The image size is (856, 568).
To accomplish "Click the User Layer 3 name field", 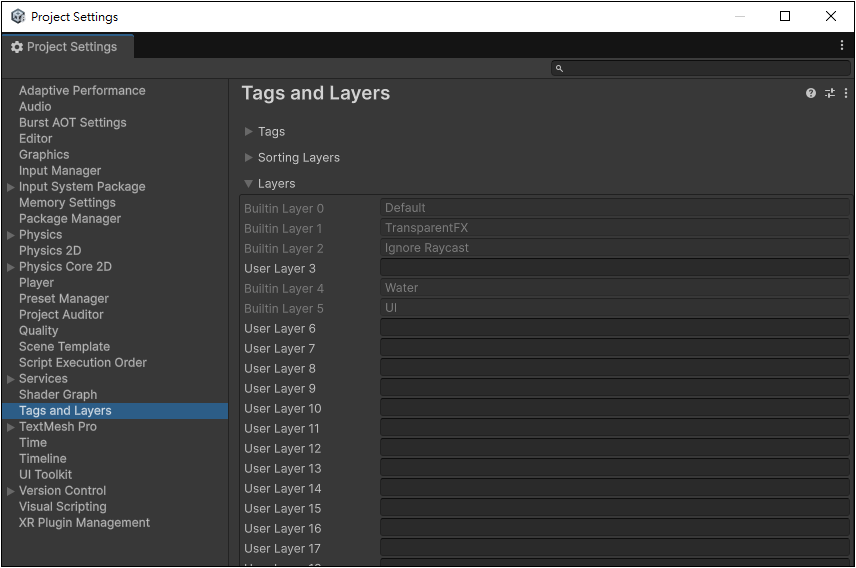I will coord(615,268).
